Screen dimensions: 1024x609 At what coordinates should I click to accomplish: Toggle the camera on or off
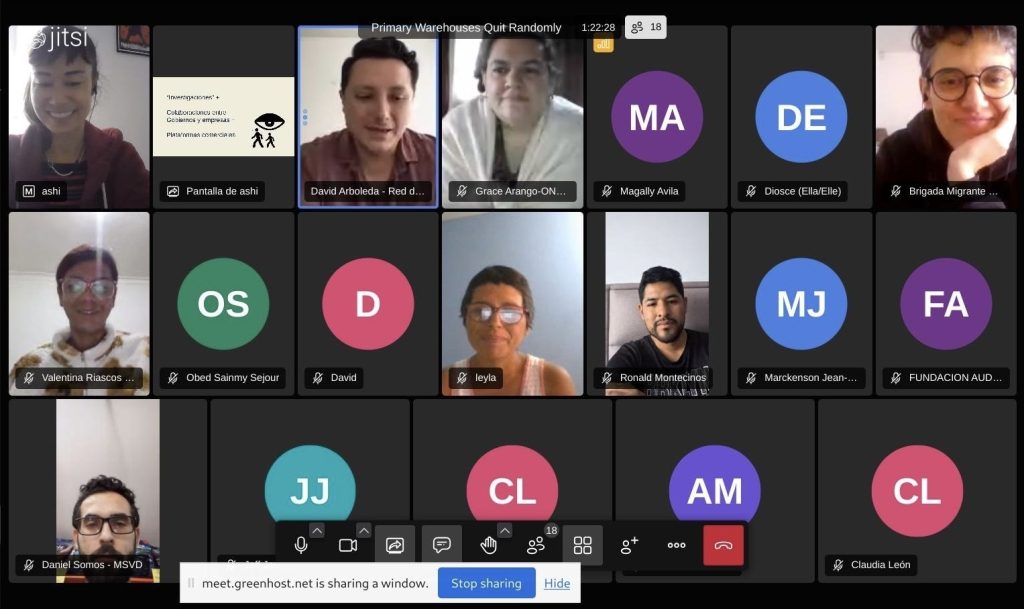tap(347, 545)
